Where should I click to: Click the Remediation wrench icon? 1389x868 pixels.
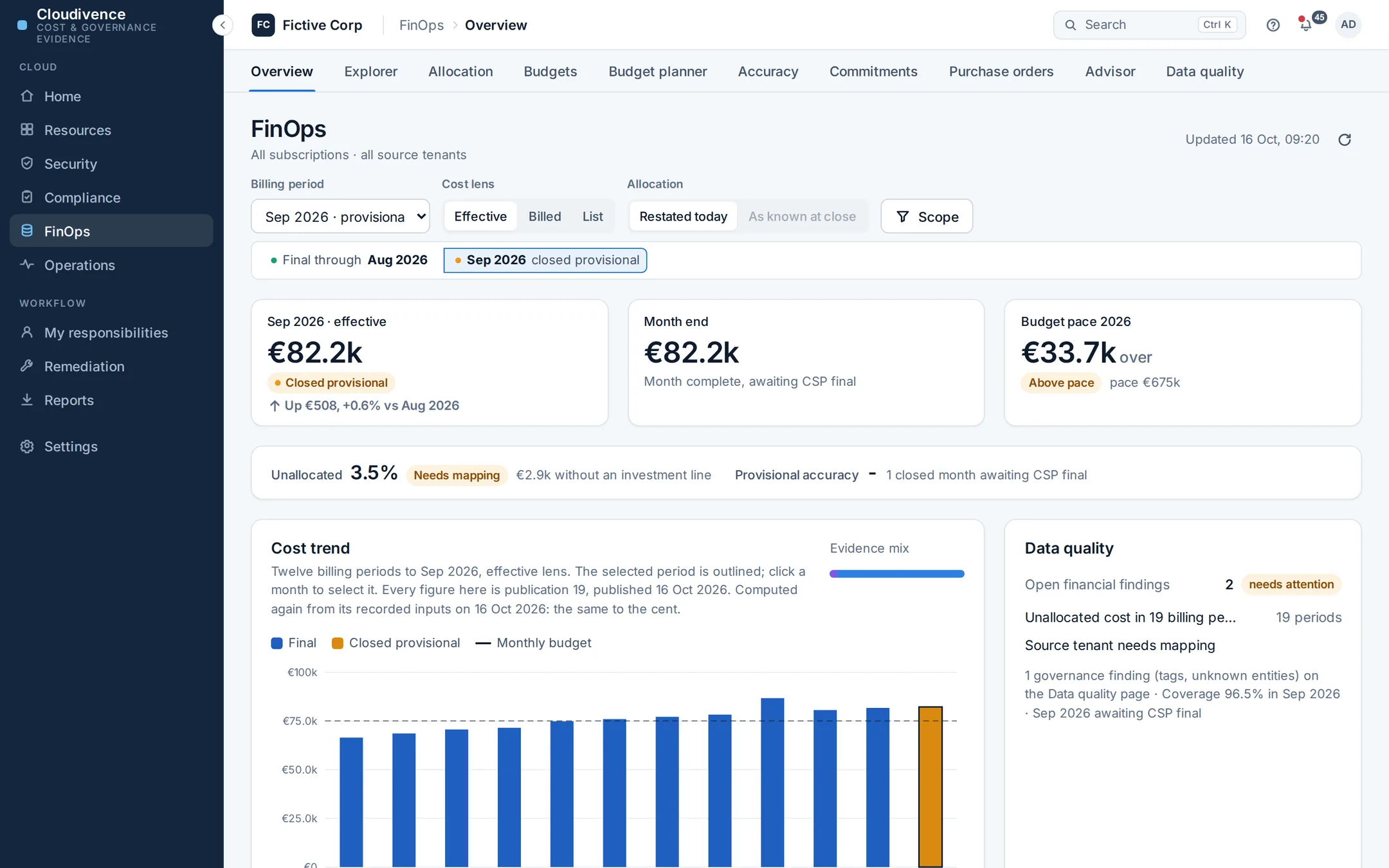(27, 366)
